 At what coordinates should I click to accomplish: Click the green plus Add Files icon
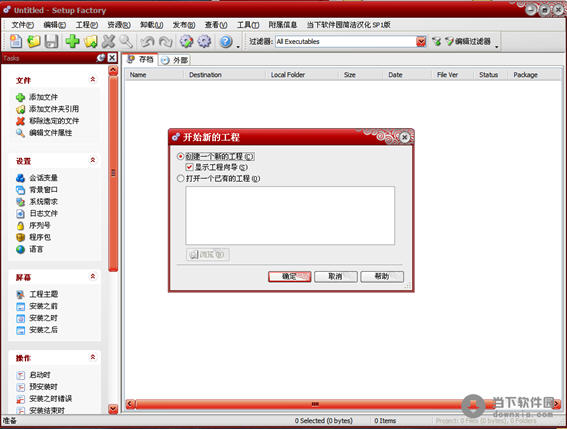click(72, 41)
